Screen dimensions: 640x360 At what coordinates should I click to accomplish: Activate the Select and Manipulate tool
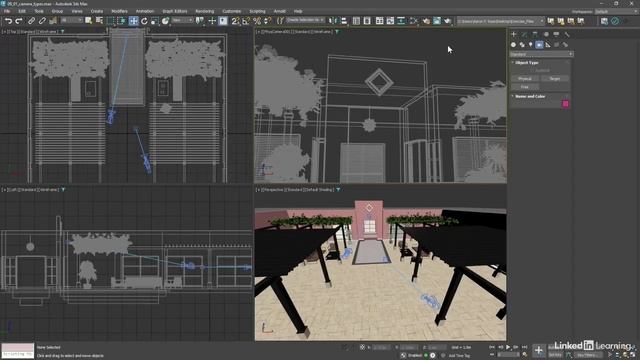pos(212,21)
